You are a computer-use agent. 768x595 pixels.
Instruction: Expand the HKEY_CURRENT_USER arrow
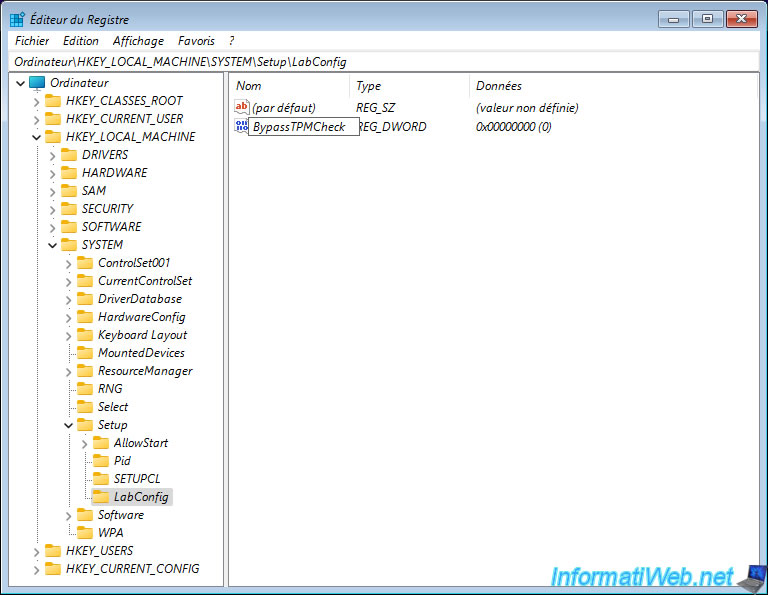coord(36,119)
